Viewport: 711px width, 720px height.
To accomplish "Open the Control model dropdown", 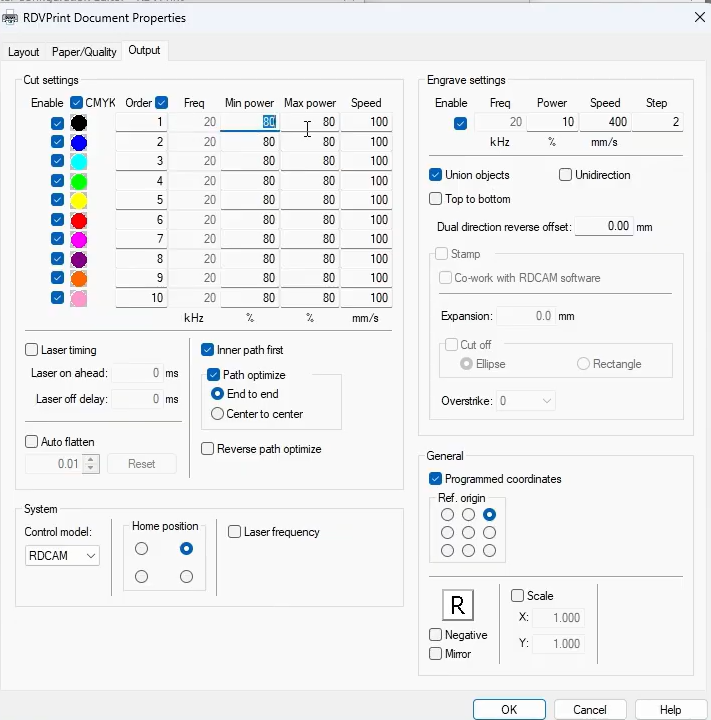I will [x=62, y=555].
